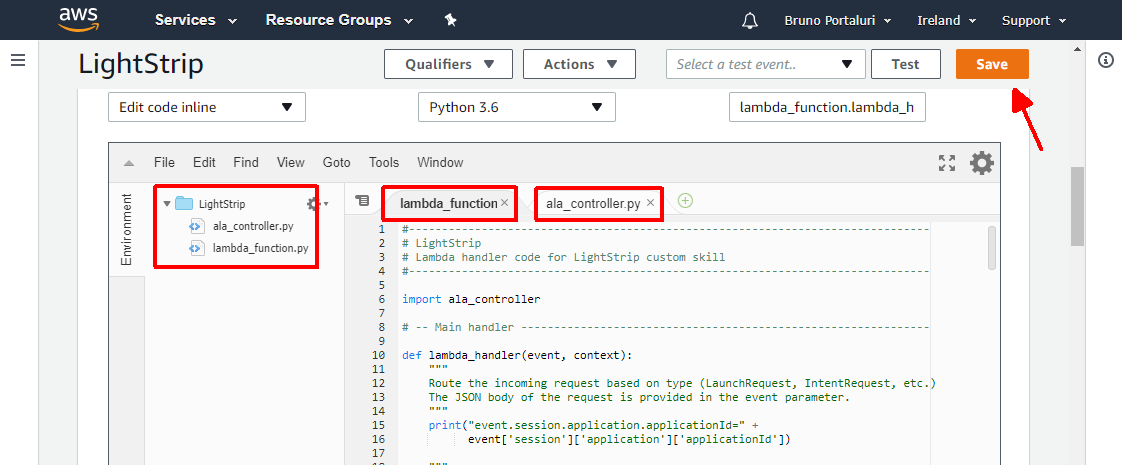Collapse the LightStrip folder tree
This screenshot has width=1122, height=465.
point(166,204)
